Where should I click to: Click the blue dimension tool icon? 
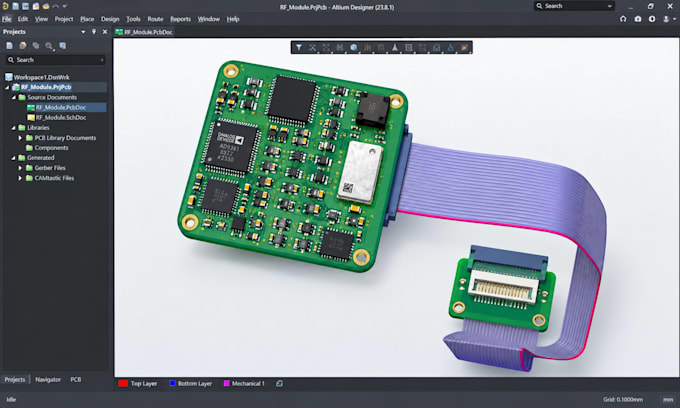click(x=437, y=47)
